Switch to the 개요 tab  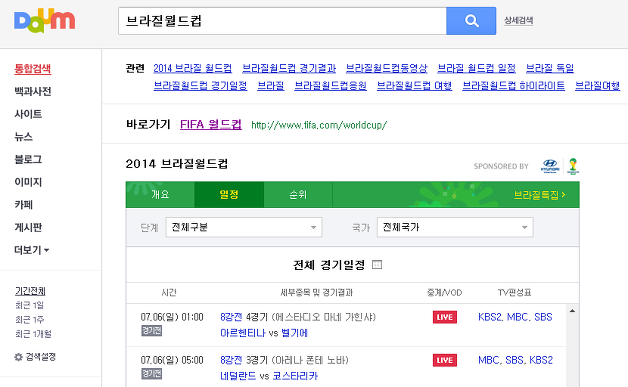click(160, 195)
